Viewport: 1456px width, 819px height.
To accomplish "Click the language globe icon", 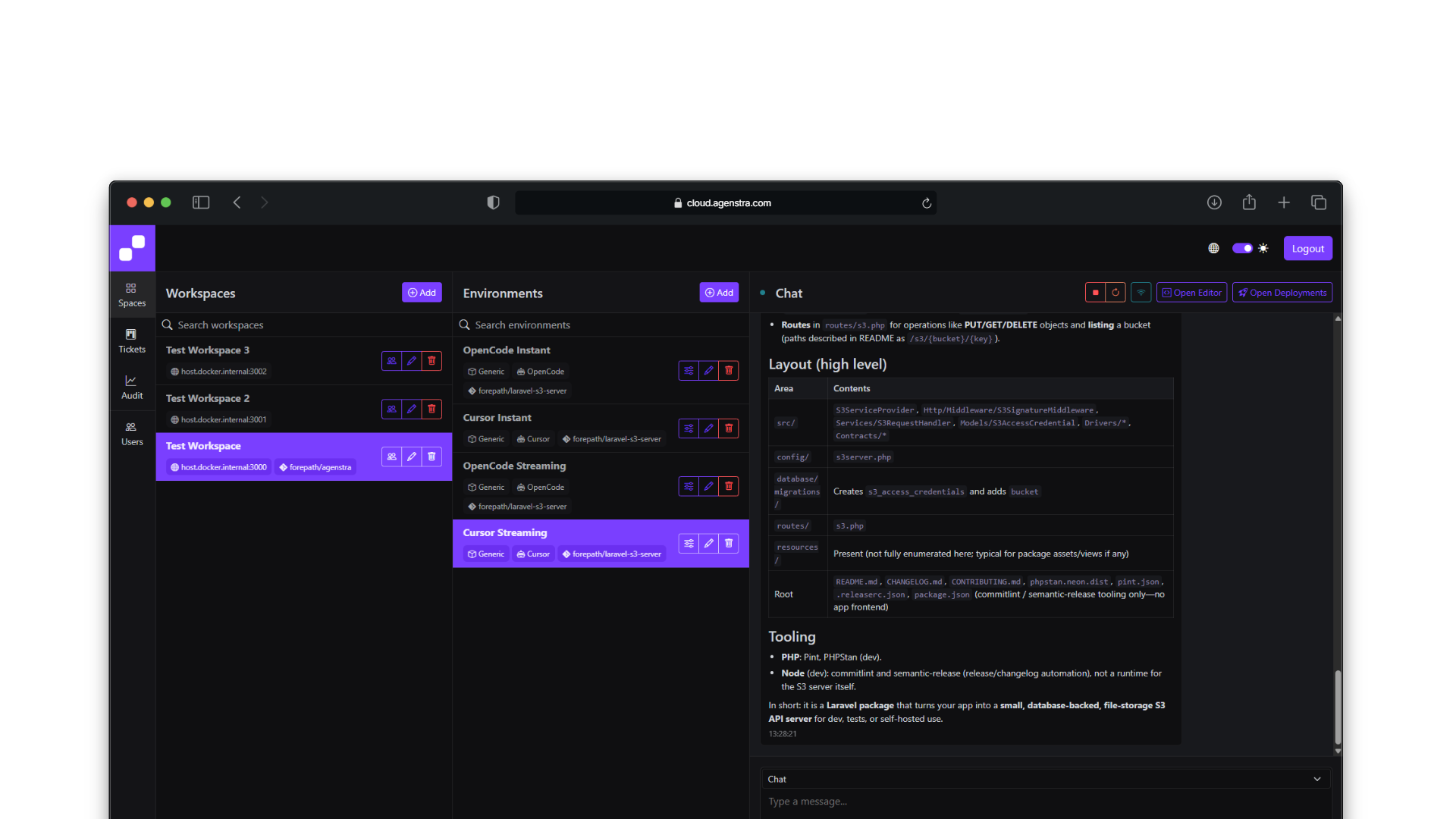I will tap(1213, 249).
